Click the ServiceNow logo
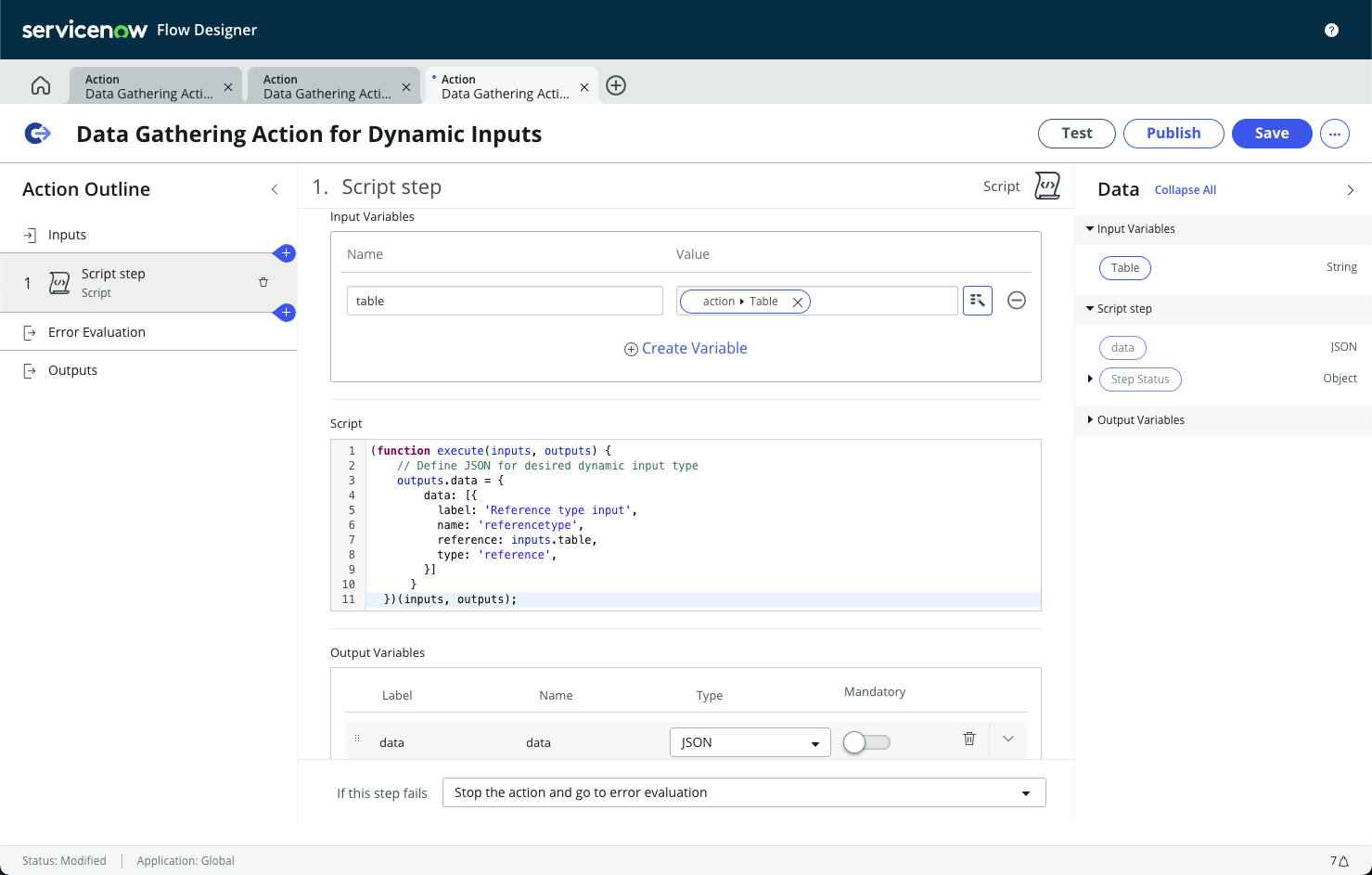 pyautogui.click(x=84, y=30)
